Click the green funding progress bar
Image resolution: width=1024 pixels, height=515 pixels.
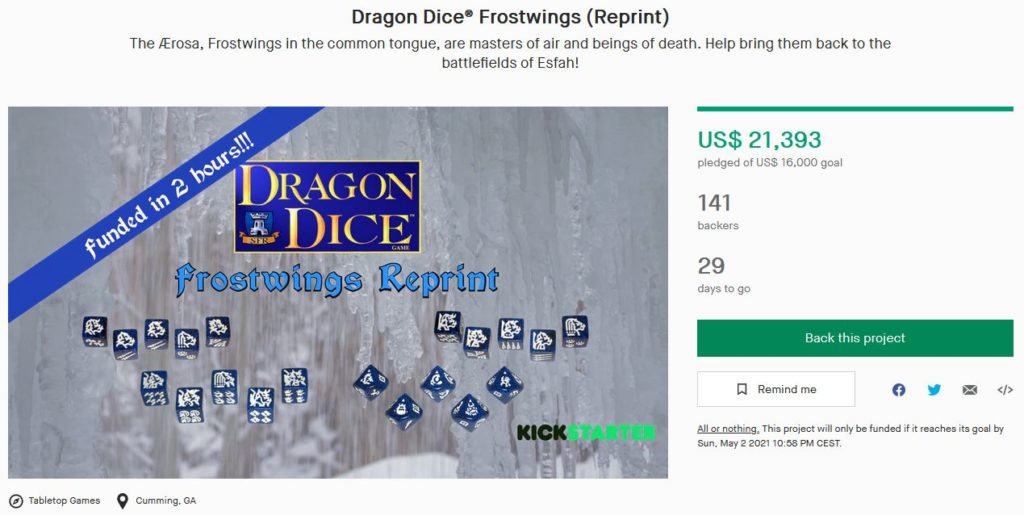[855, 109]
